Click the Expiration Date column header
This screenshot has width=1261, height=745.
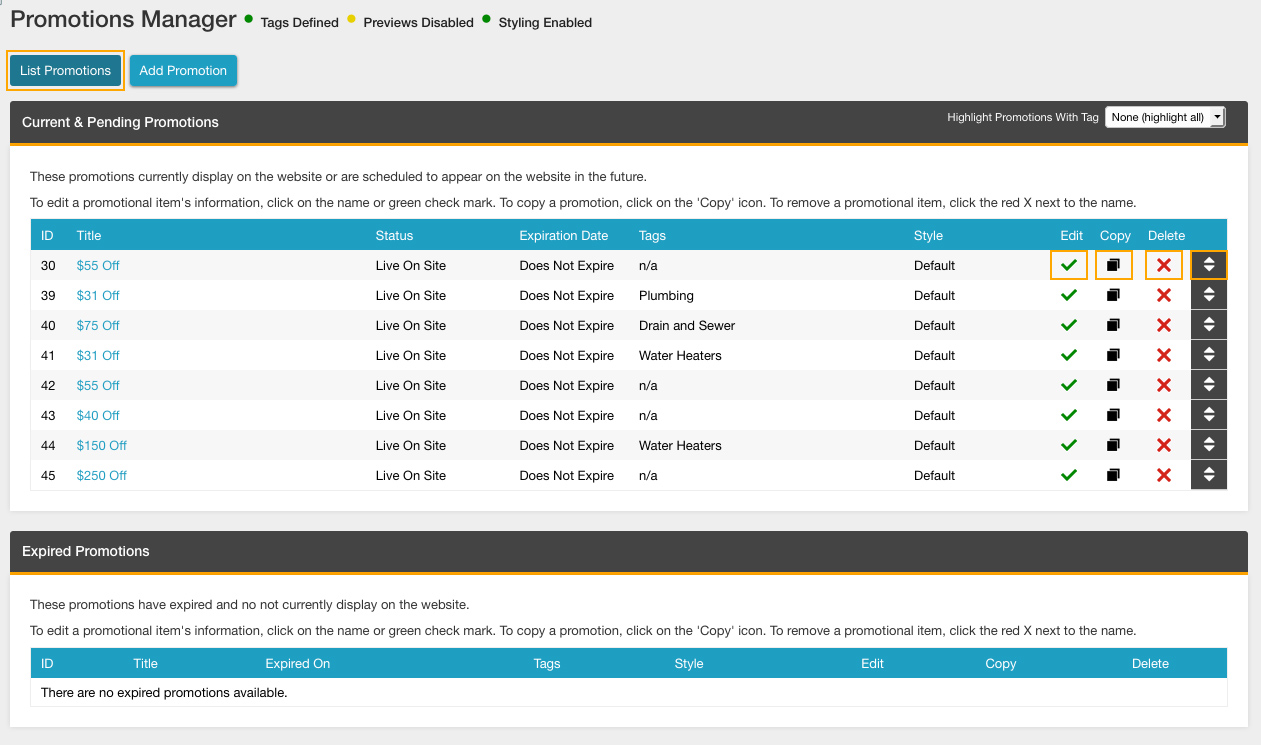tap(563, 236)
